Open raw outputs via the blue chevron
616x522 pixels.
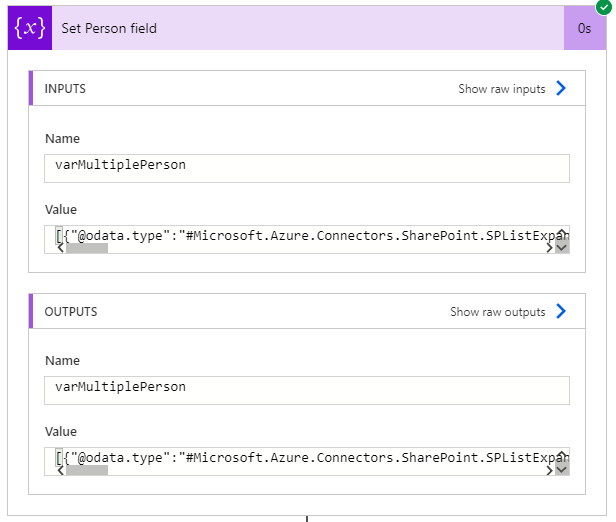pyautogui.click(x=561, y=311)
